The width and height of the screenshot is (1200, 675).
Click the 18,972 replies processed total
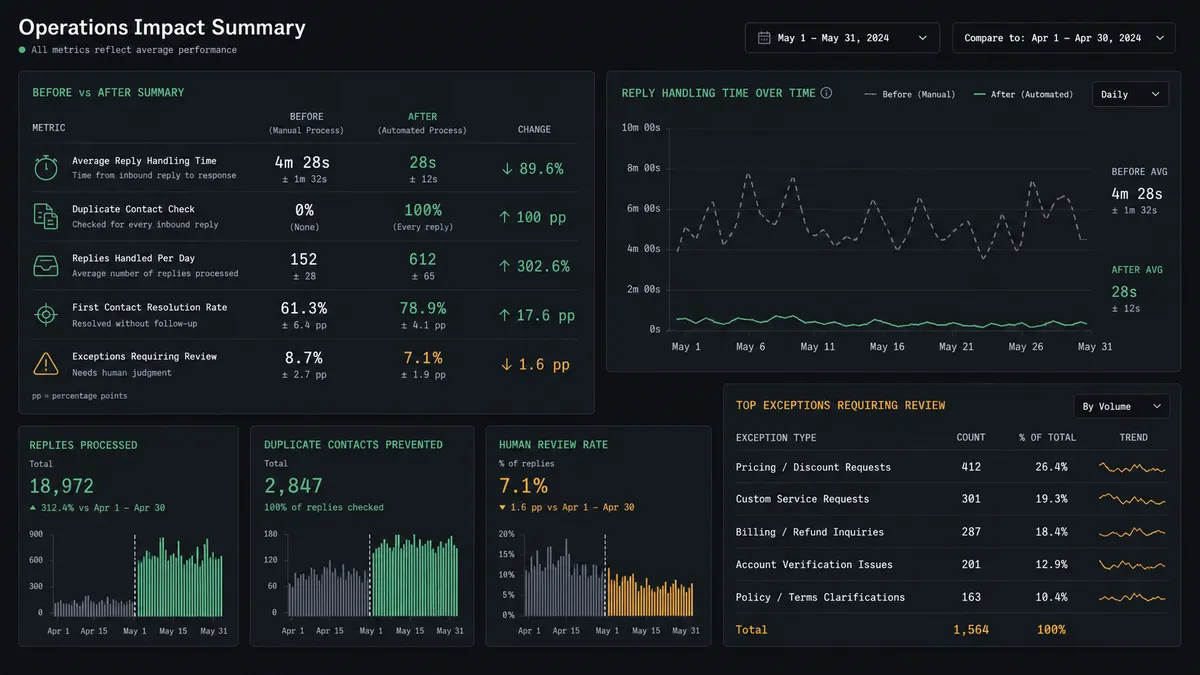(62, 486)
